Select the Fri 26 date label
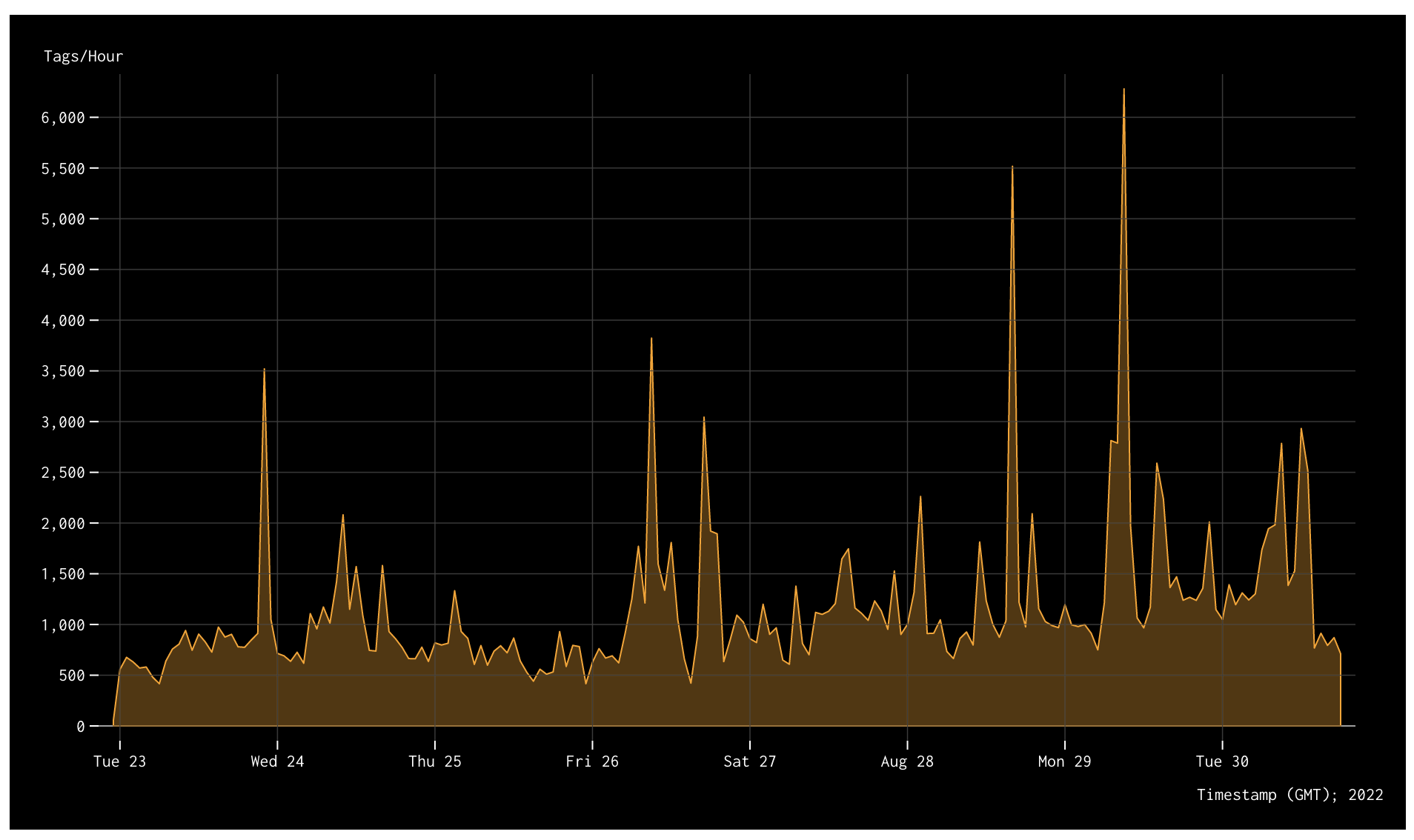Viewport: 1414px width, 840px height. coord(593,761)
